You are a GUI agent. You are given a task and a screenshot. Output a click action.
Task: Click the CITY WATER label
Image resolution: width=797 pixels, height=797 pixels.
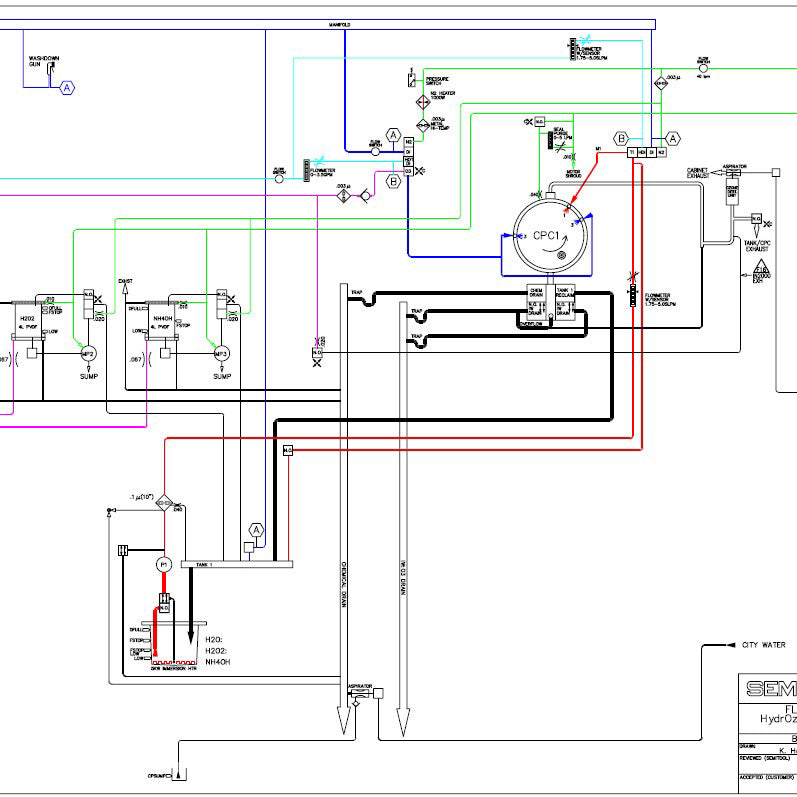[x=763, y=645]
